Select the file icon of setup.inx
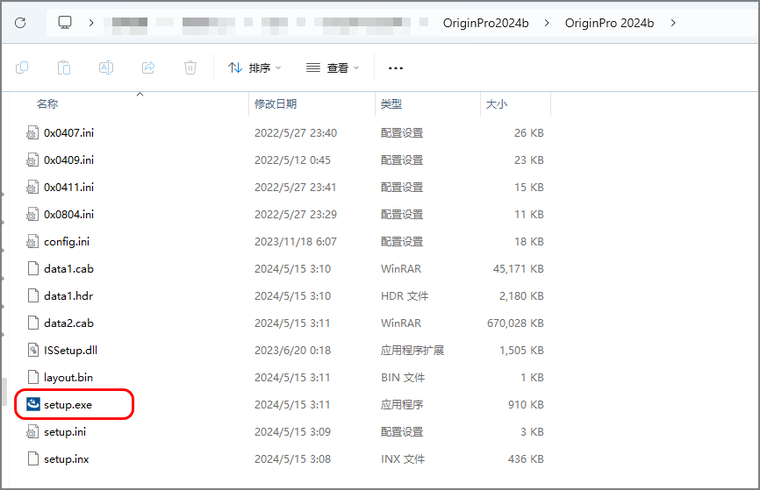The width and height of the screenshot is (760, 490). [33, 458]
